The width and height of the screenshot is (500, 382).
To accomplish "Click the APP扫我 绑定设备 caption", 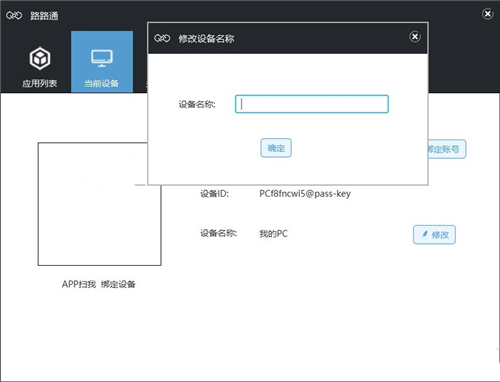I will pos(99,284).
